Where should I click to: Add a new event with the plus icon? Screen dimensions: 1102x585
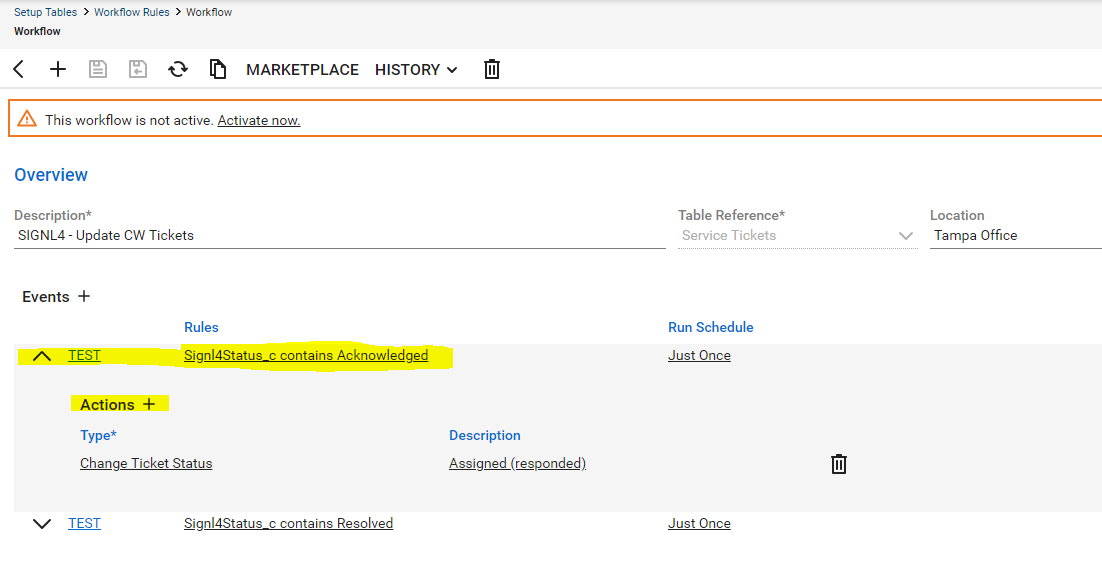84,296
